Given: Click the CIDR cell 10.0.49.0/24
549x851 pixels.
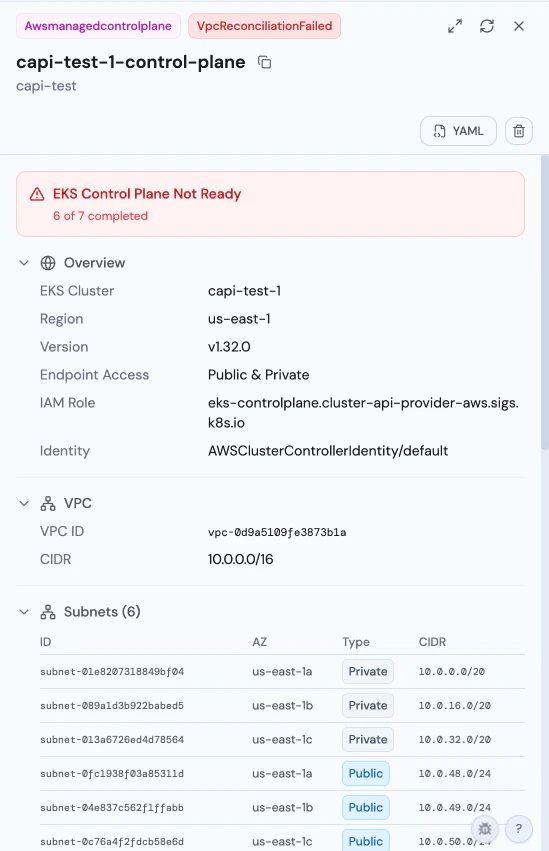Looking at the screenshot, I should click(x=455, y=808).
